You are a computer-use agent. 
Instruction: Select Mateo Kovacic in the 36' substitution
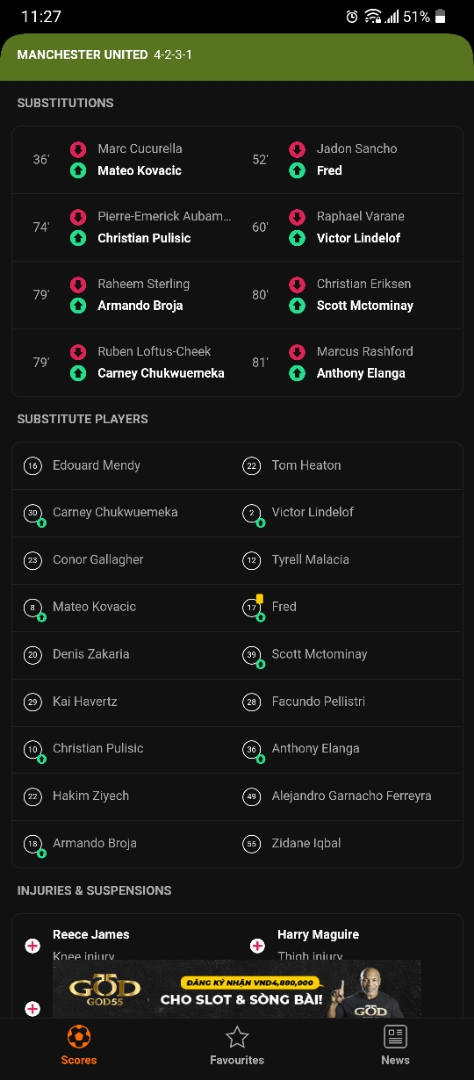point(140,170)
